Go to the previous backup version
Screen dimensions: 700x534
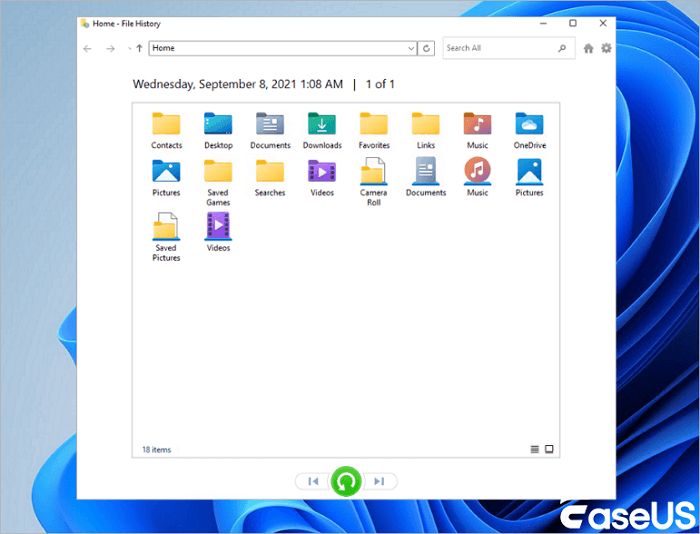(313, 481)
